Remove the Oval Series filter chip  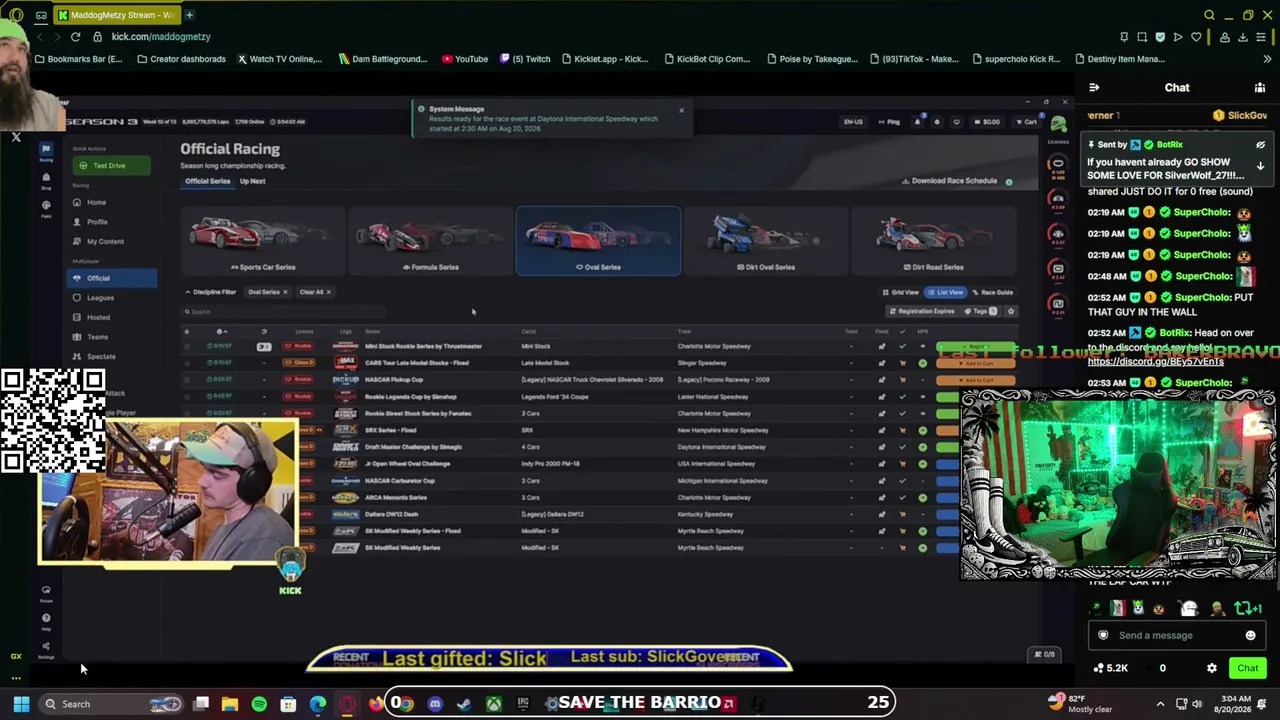coord(284,292)
